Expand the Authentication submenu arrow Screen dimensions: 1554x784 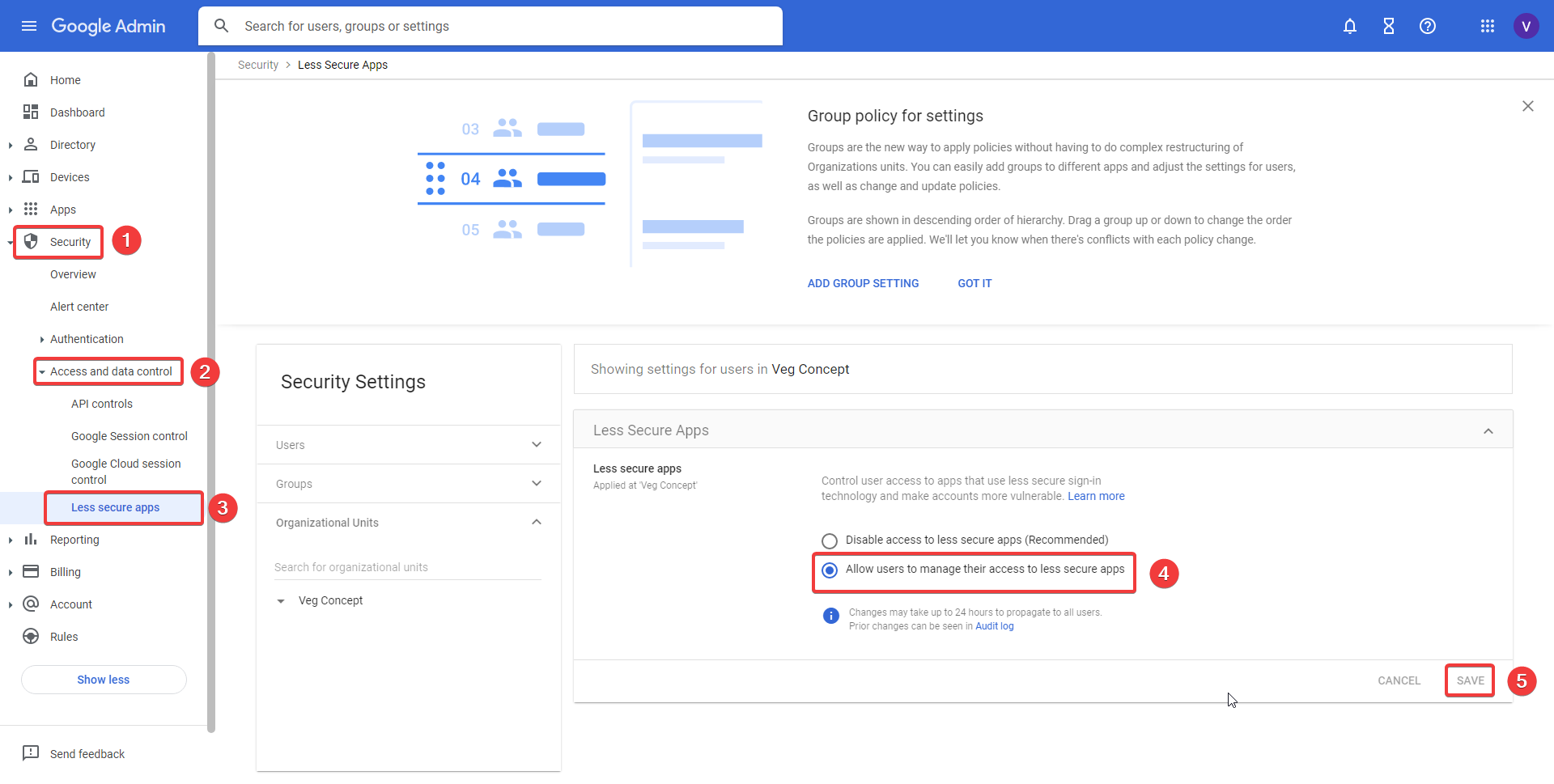pyautogui.click(x=41, y=340)
